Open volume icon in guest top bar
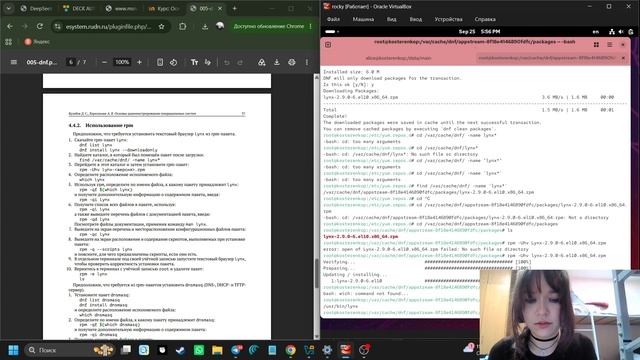 tap(621, 31)
